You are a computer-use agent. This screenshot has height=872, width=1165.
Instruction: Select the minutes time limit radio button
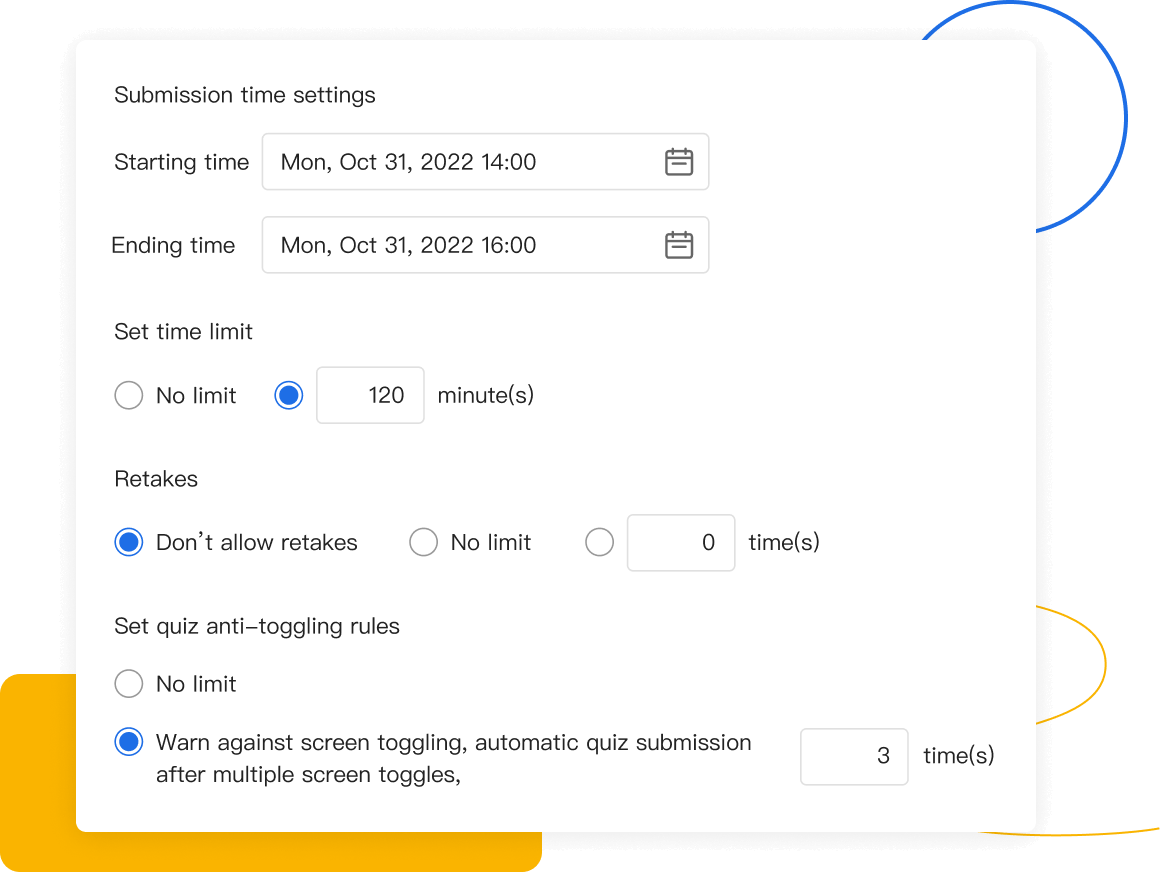click(289, 396)
